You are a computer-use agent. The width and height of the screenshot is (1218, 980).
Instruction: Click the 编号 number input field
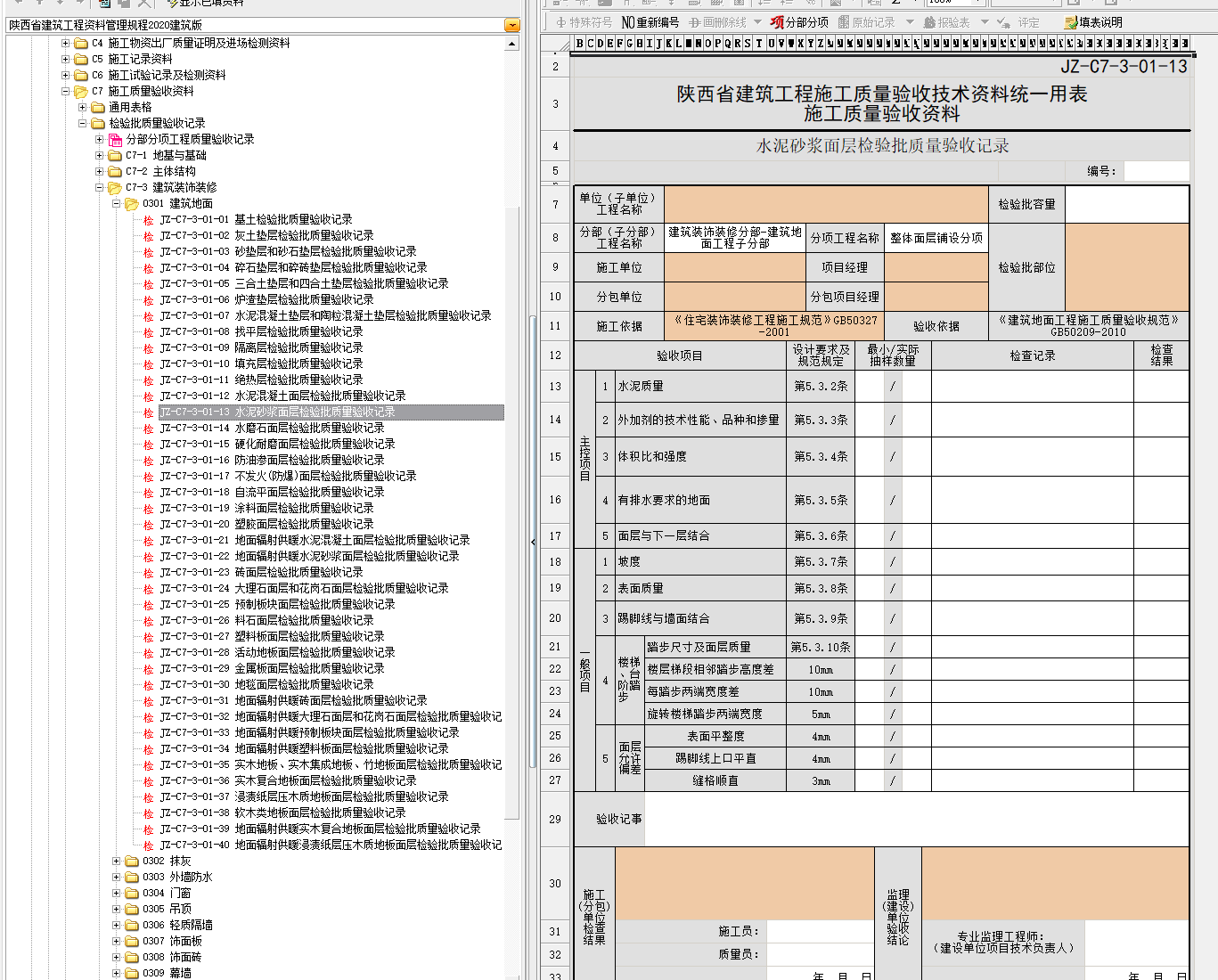click(1156, 170)
